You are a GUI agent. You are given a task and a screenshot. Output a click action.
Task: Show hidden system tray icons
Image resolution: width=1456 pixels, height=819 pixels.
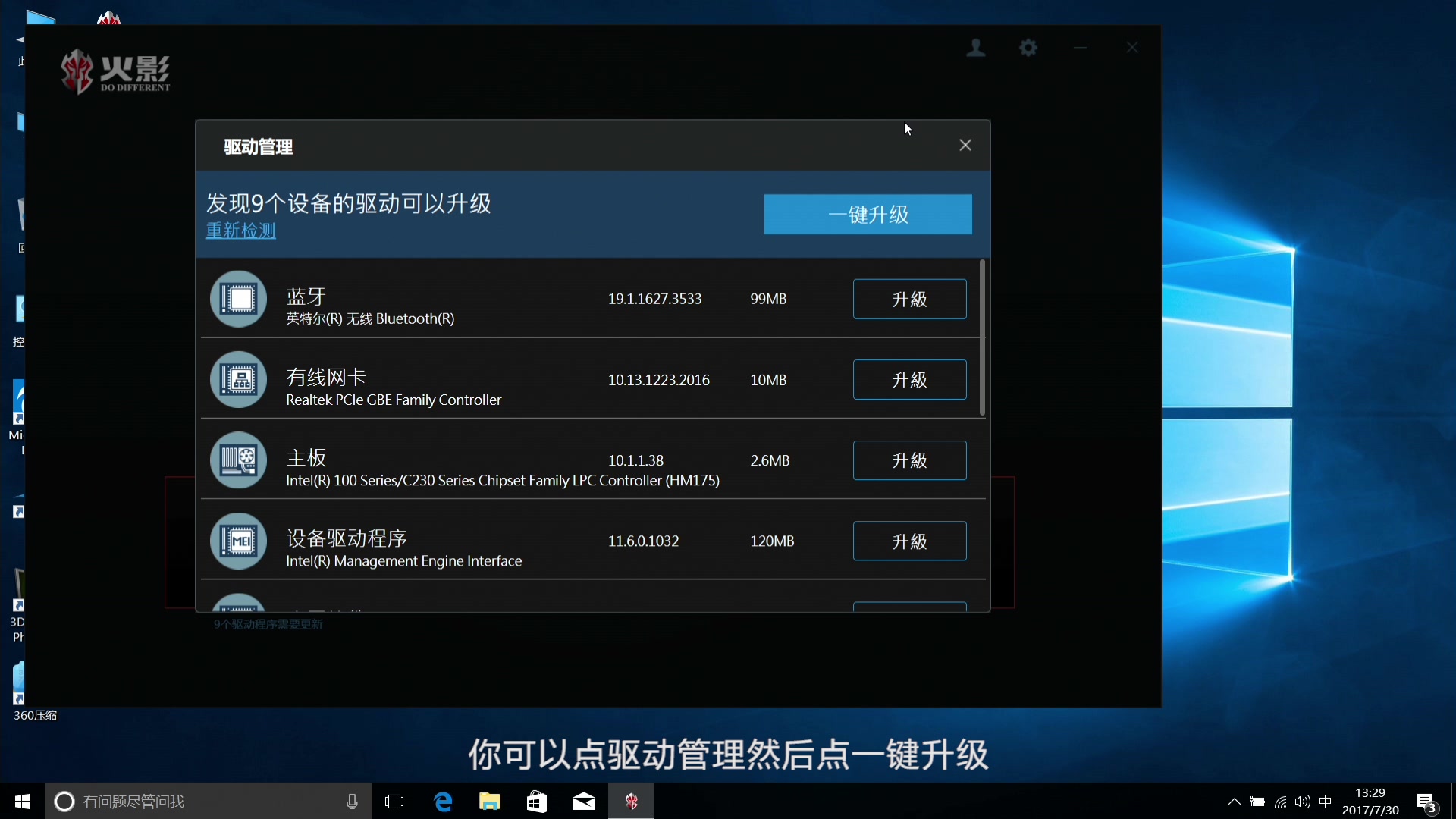[x=1234, y=802]
